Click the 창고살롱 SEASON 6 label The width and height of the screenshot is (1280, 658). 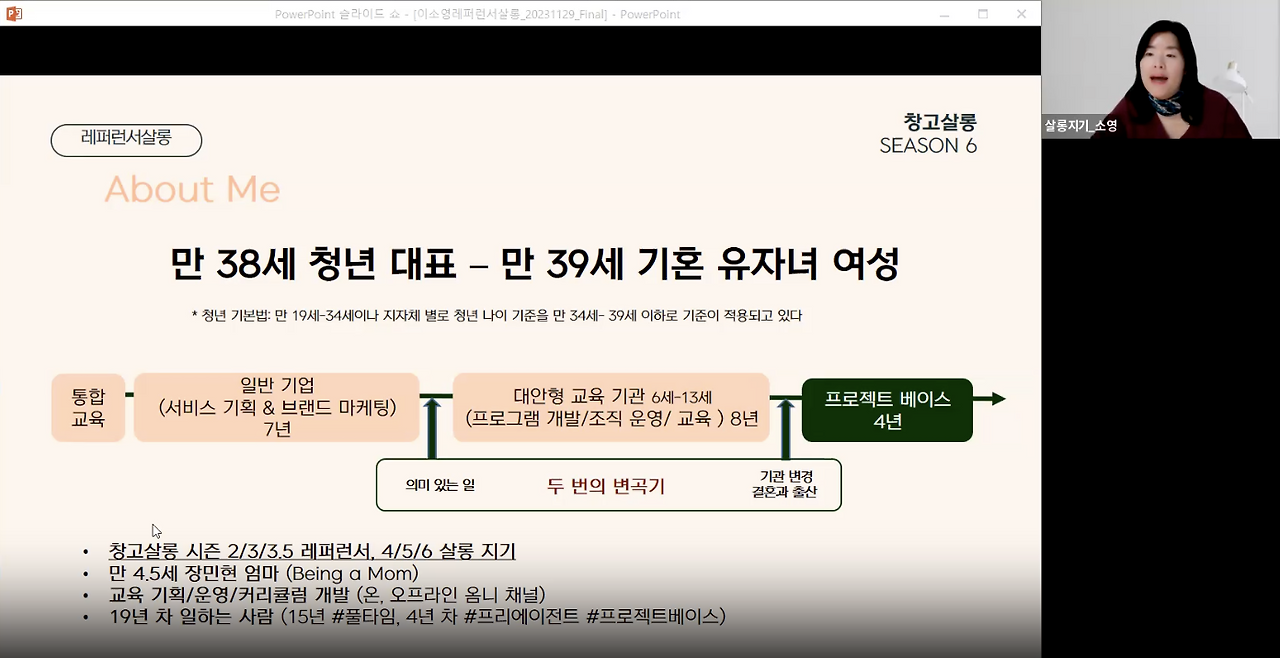(928, 134)
